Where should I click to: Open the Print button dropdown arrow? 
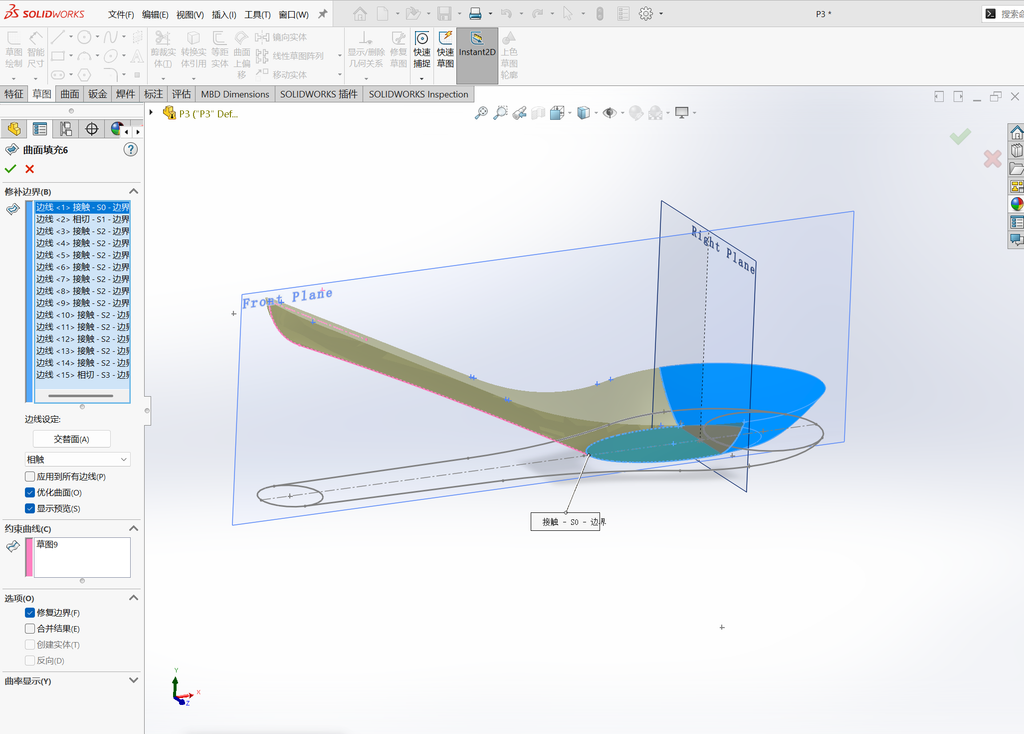click(490, 14)
